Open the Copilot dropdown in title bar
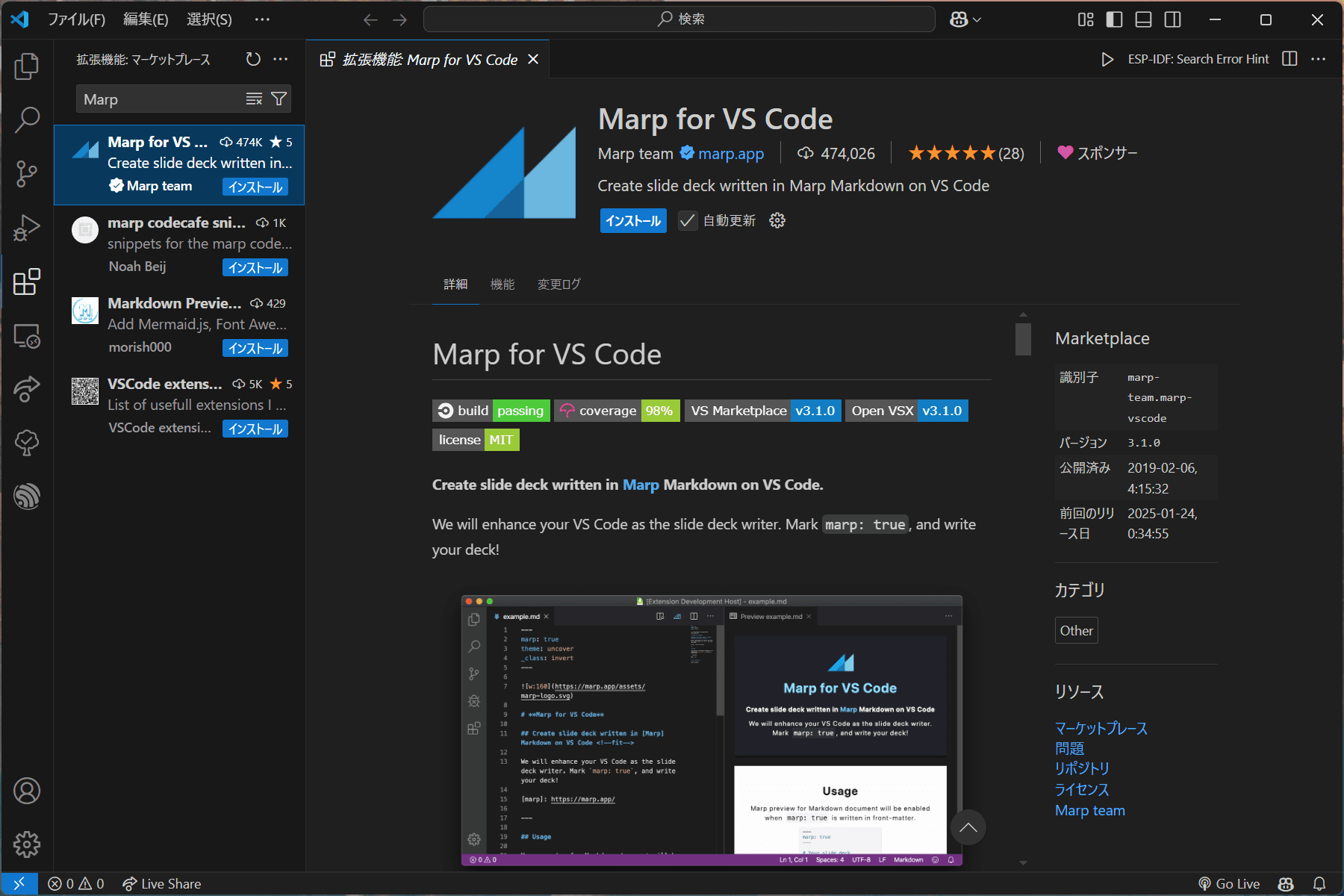 (x=965, y=19)
